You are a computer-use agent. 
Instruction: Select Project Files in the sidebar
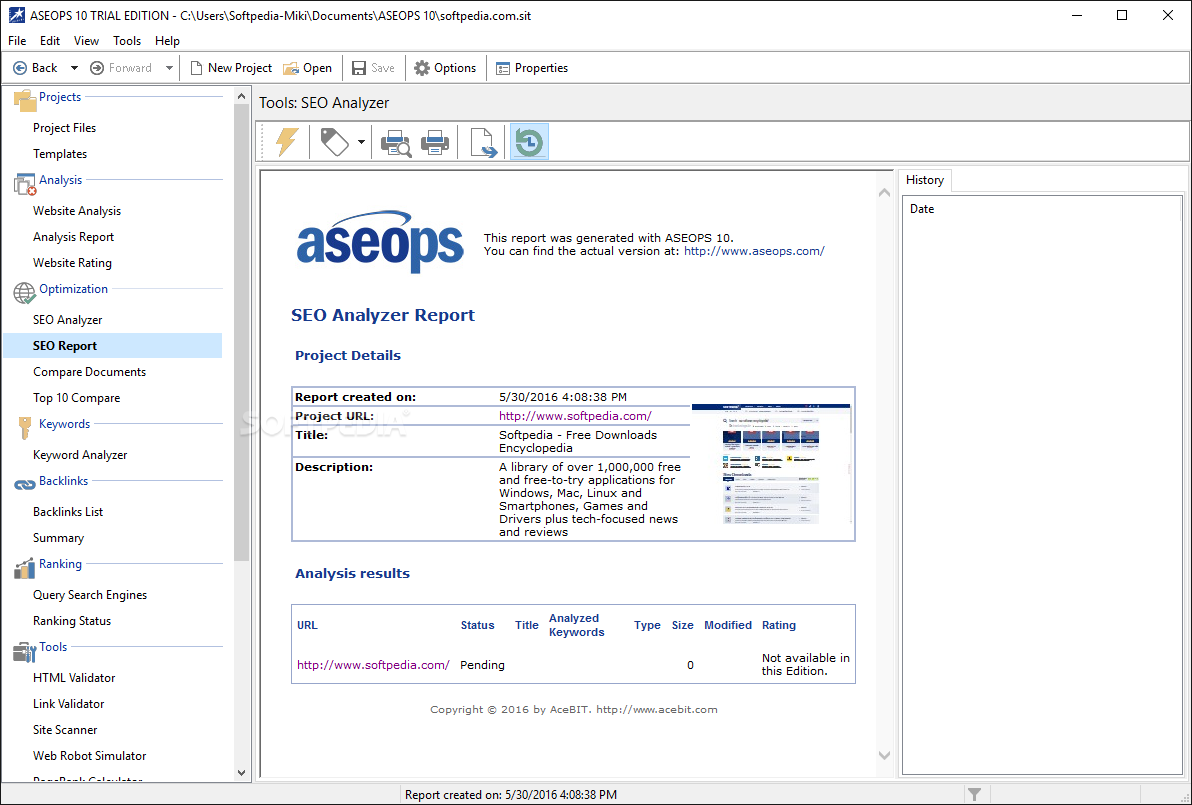pyautogui.click(x=65, y=128)
